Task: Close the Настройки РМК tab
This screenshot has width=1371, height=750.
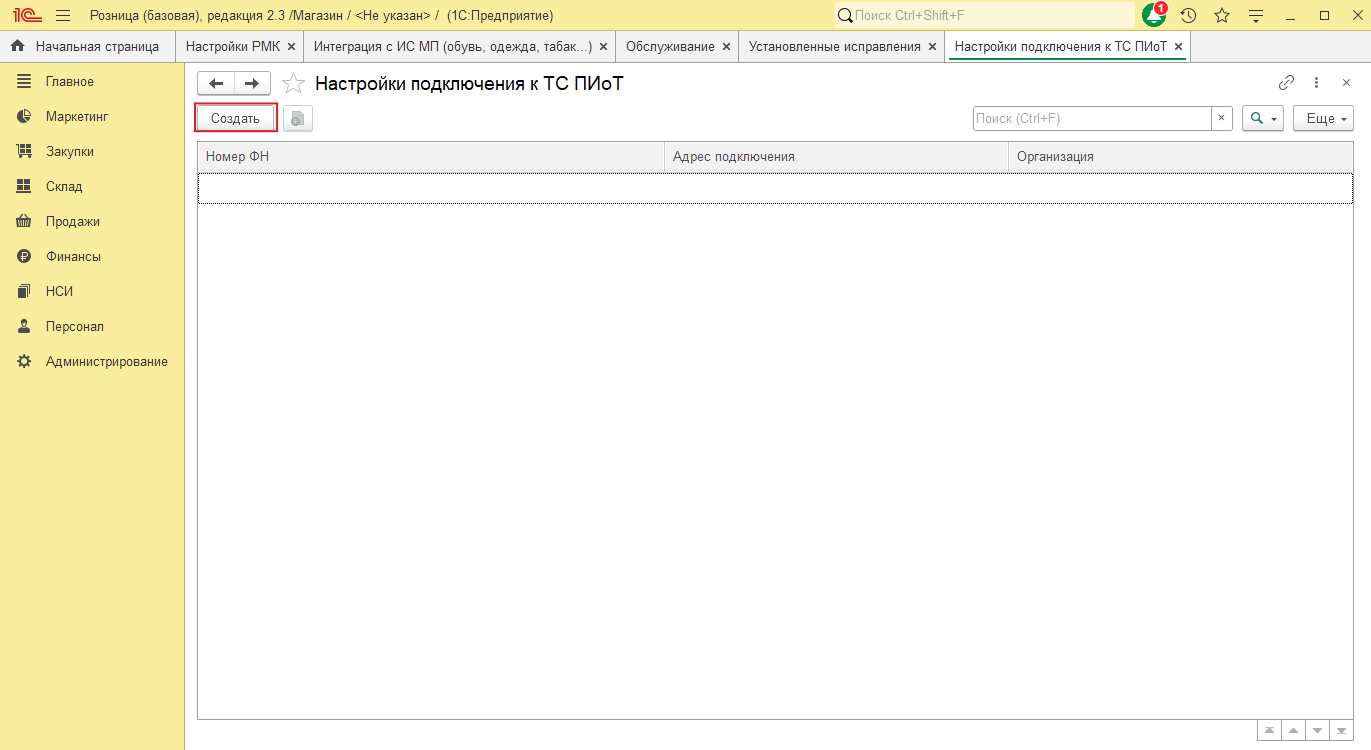Action: (291, 46)
